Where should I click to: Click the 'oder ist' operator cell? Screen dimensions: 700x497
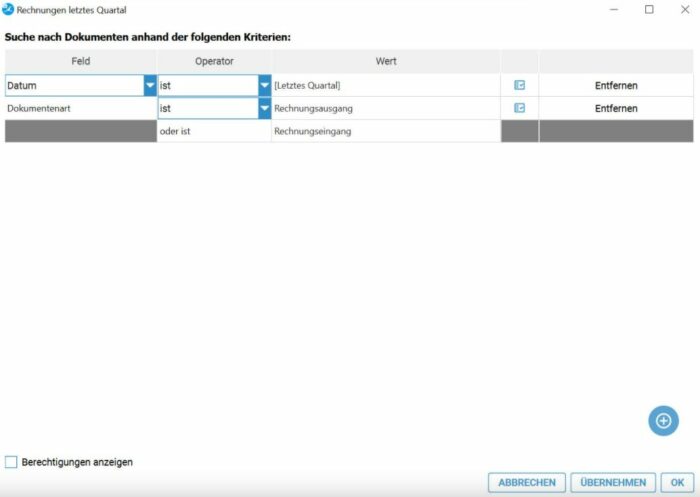(213, 131)
